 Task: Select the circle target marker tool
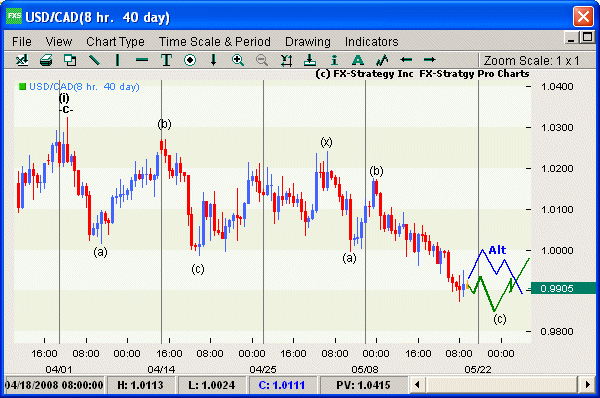tap(190, 60)
